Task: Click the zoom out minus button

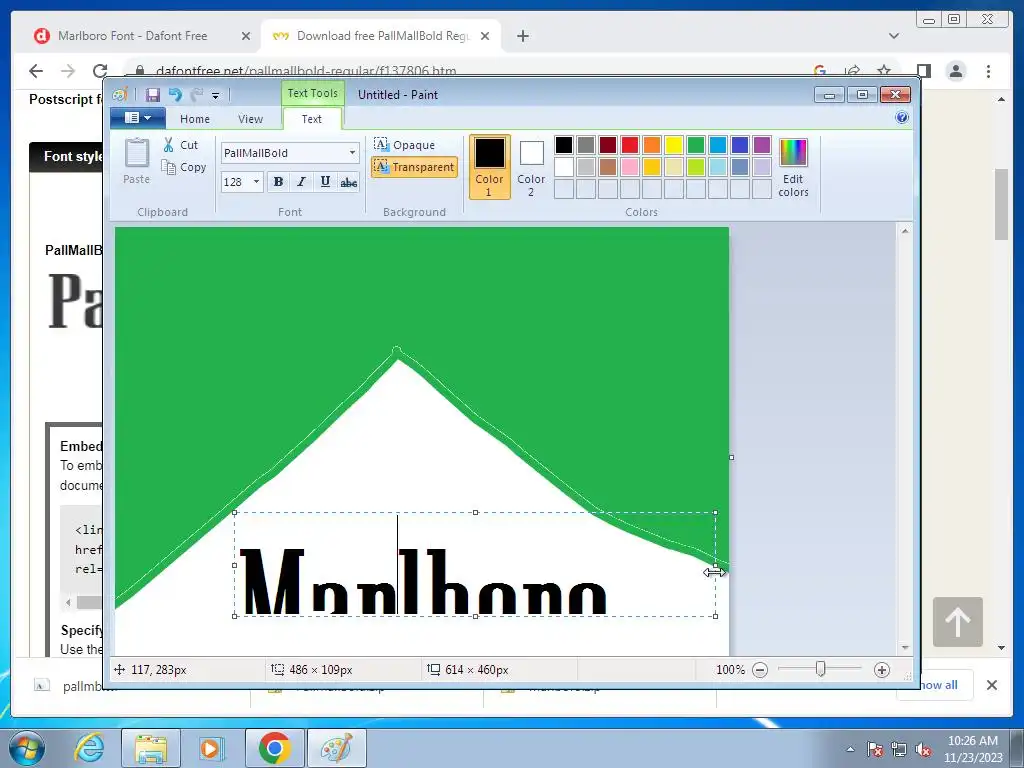Action: (760, 670)
